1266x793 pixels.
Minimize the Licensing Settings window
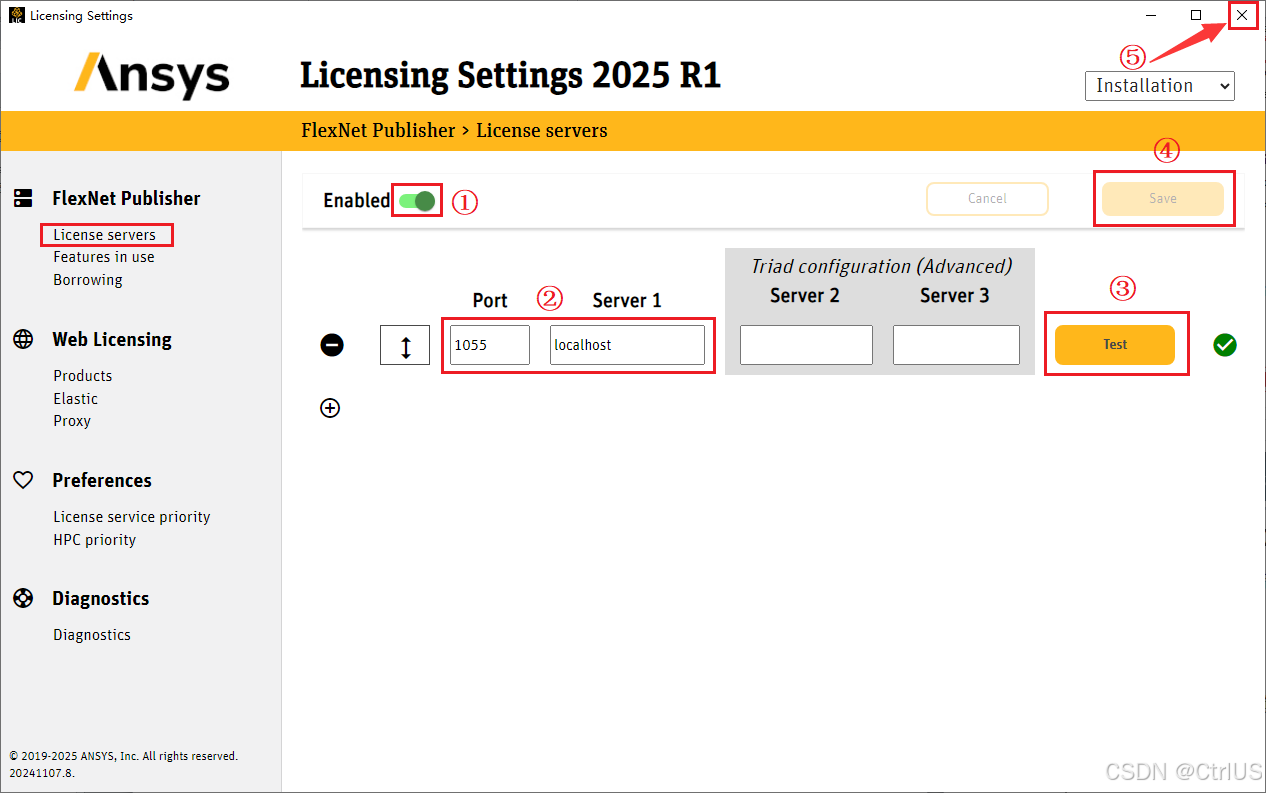pos(1151,15)
